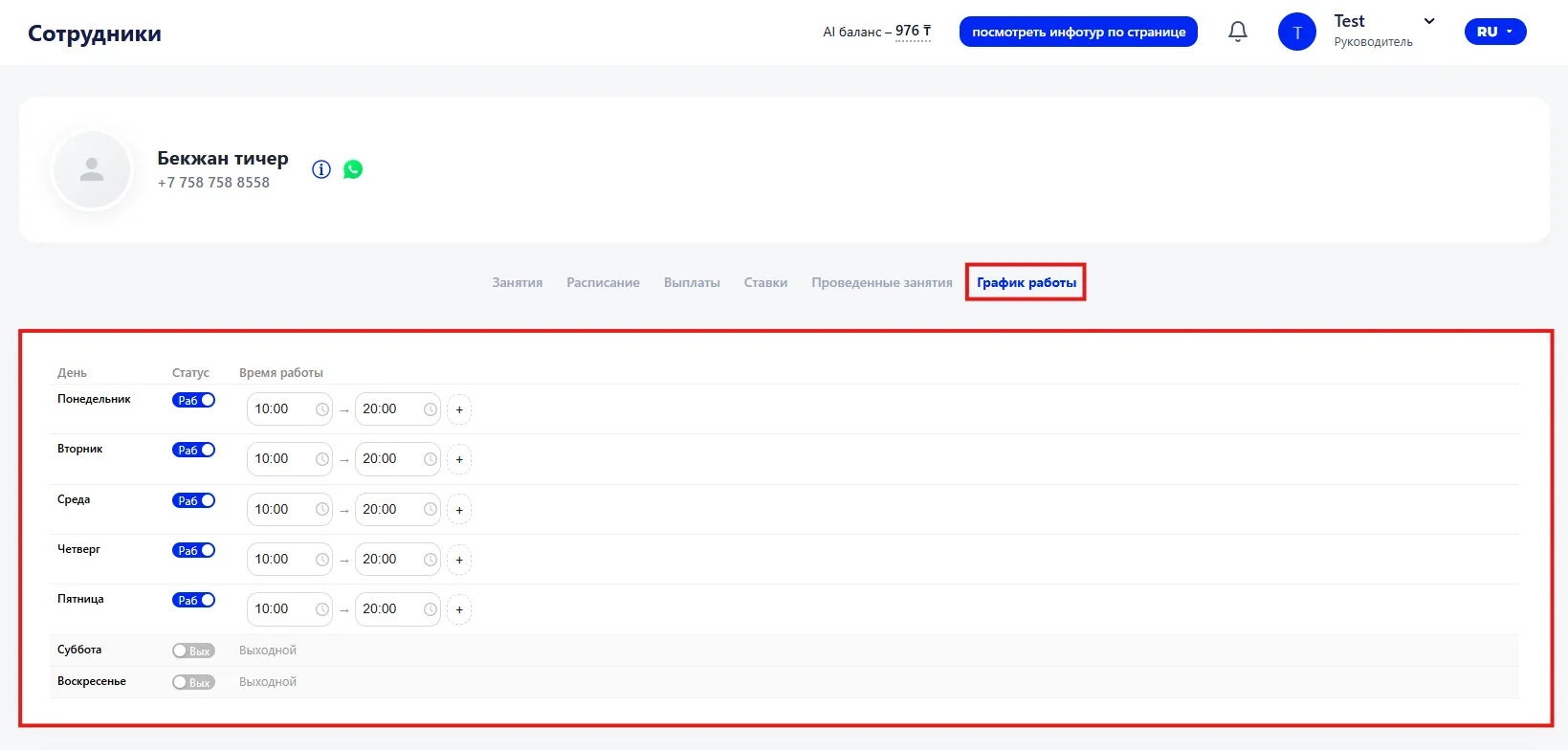Viewport: 1568px width, 750px height.
Task: Open the RU language dropdown
Action: point(1495,32)
